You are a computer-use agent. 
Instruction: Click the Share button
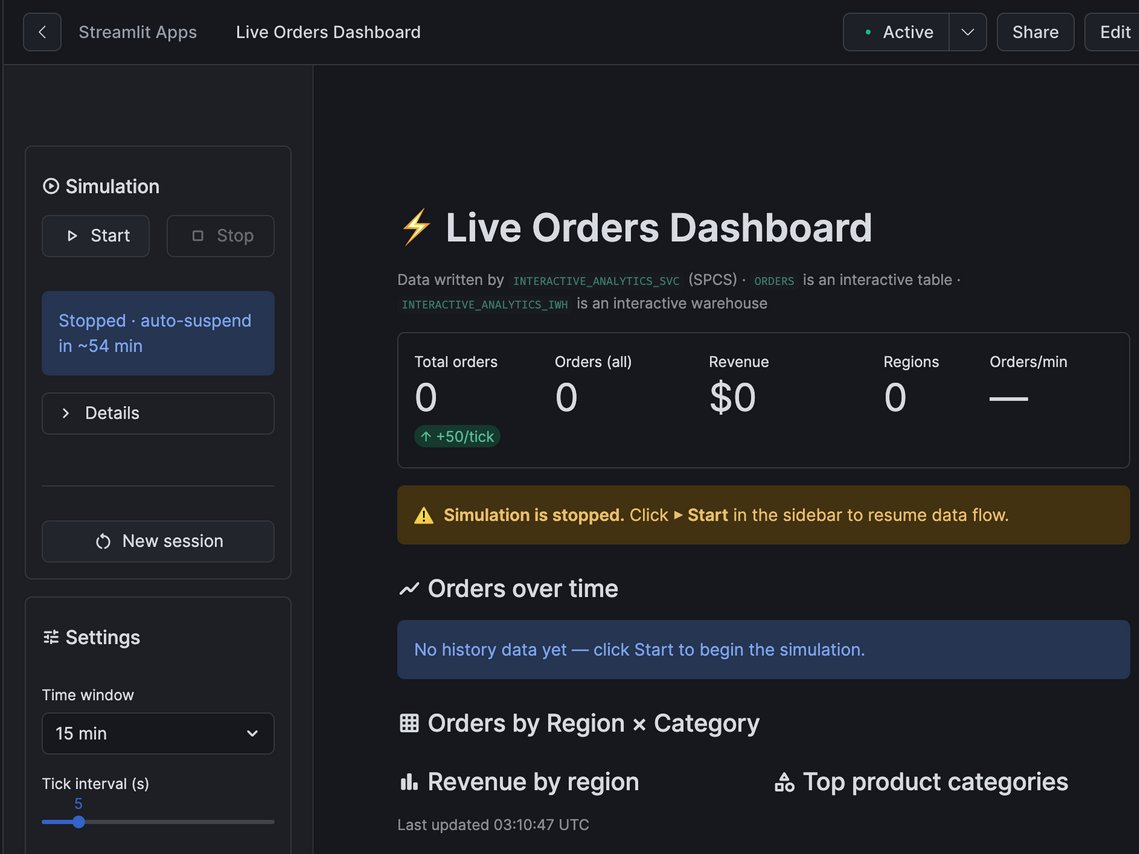point(1035,32)
